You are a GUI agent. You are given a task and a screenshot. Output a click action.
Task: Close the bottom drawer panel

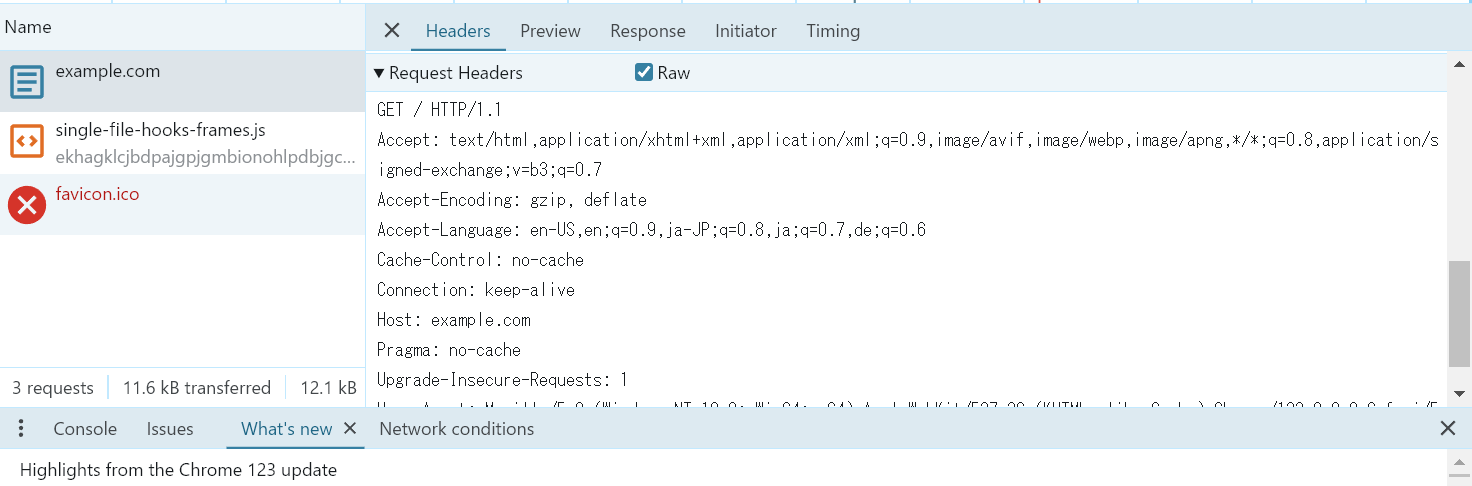coord(1447,429)
